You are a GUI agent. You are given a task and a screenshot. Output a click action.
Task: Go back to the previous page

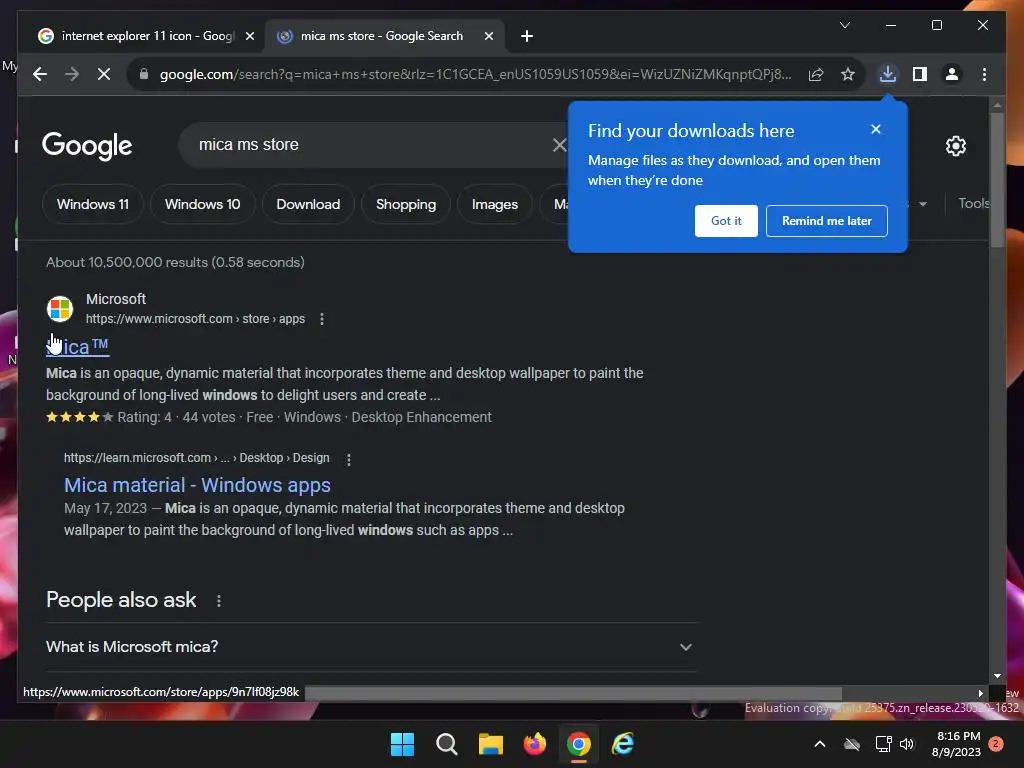click(x=40, y=74)
